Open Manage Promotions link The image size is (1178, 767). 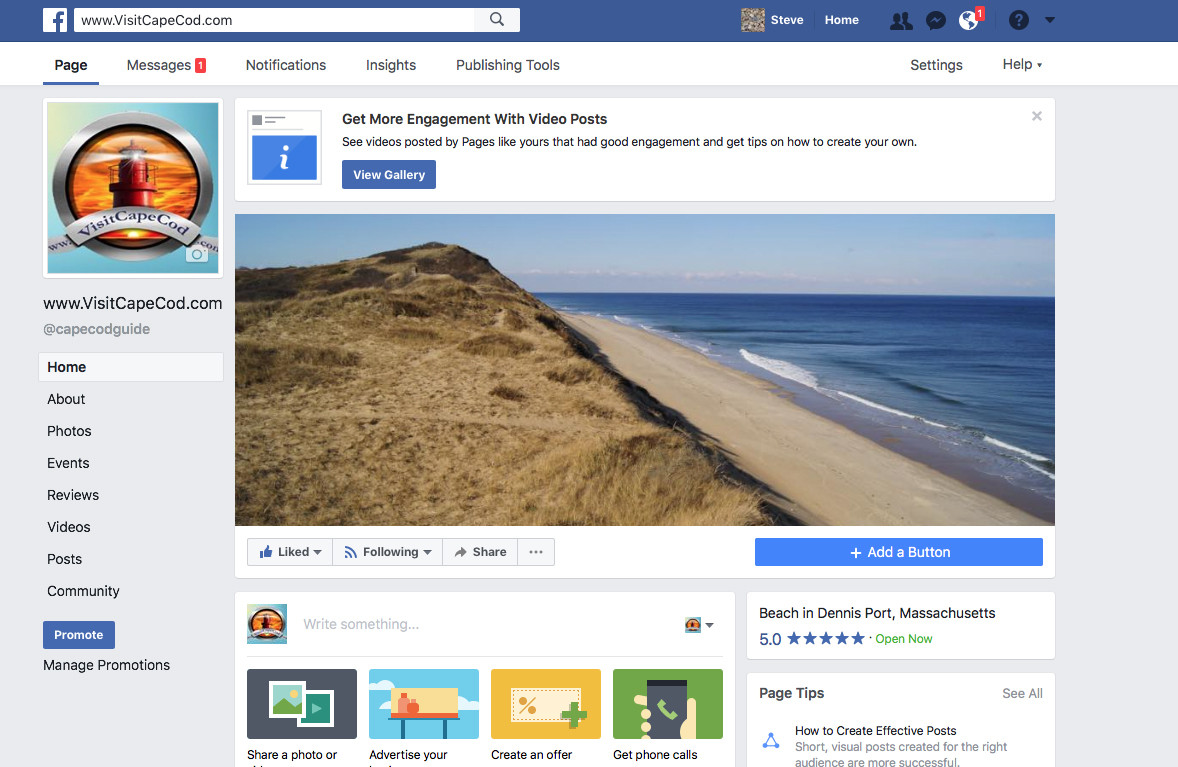pyautogui.click(x=107, y=665)
